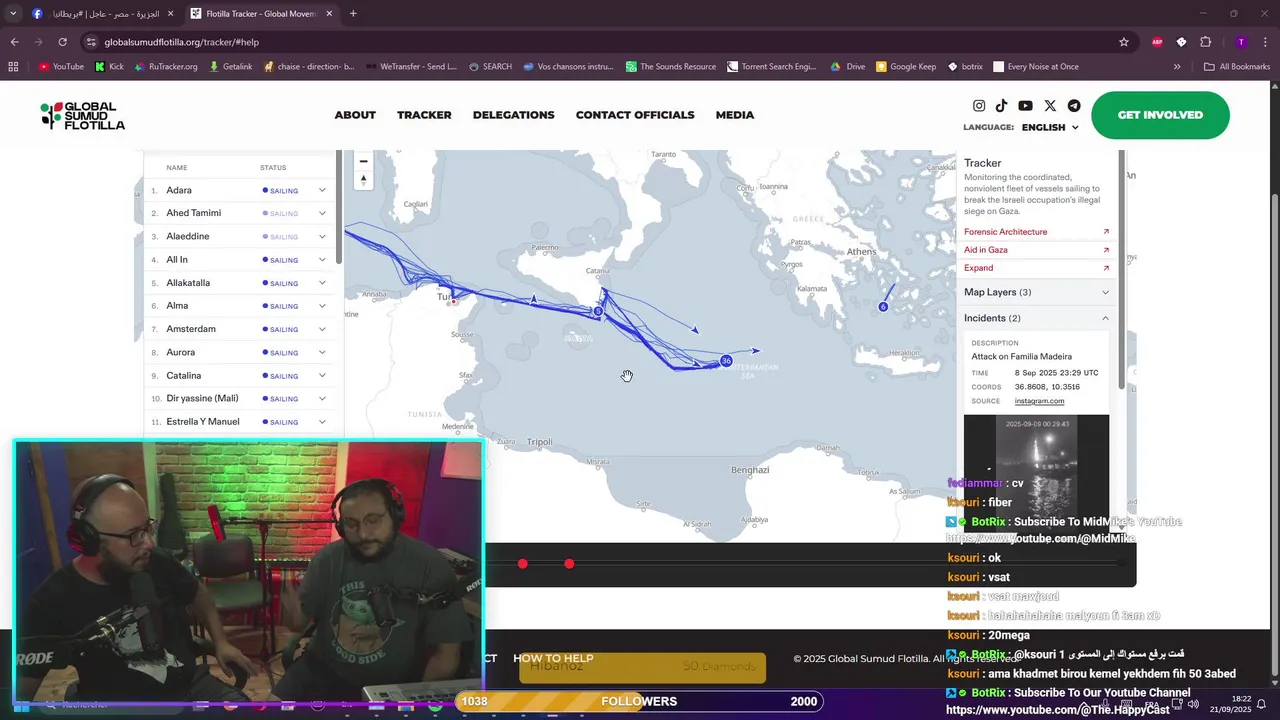Click vessel cluster marker 36 on map

coord(726,361)
